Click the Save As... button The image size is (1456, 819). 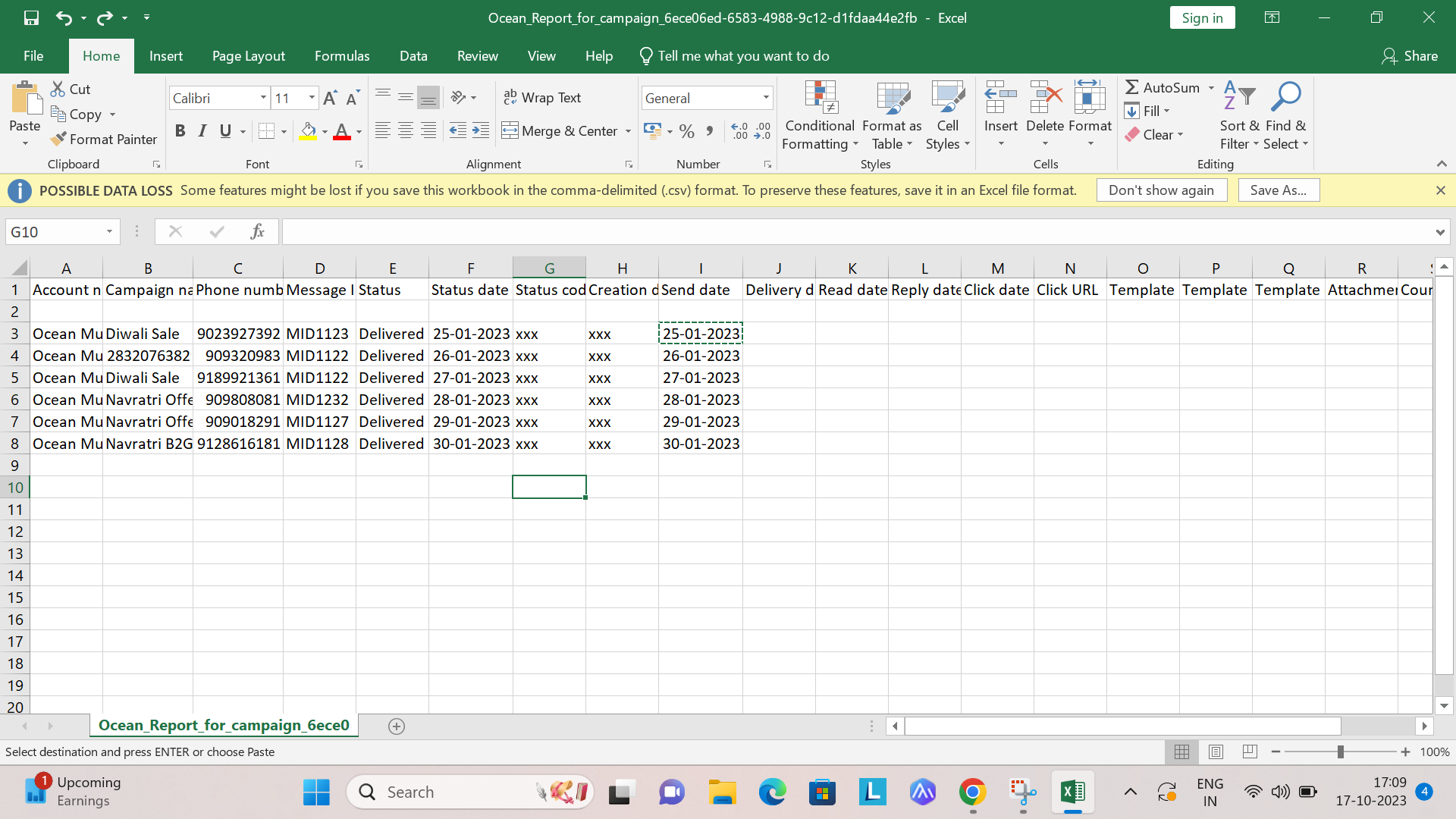(x=1279, y=190)
